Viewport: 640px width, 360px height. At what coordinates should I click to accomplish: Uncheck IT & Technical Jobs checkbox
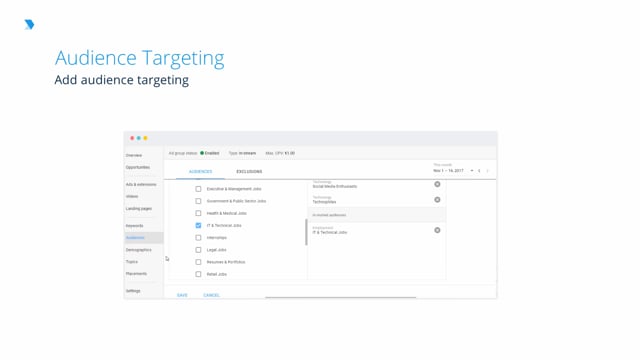click(198, 225)
